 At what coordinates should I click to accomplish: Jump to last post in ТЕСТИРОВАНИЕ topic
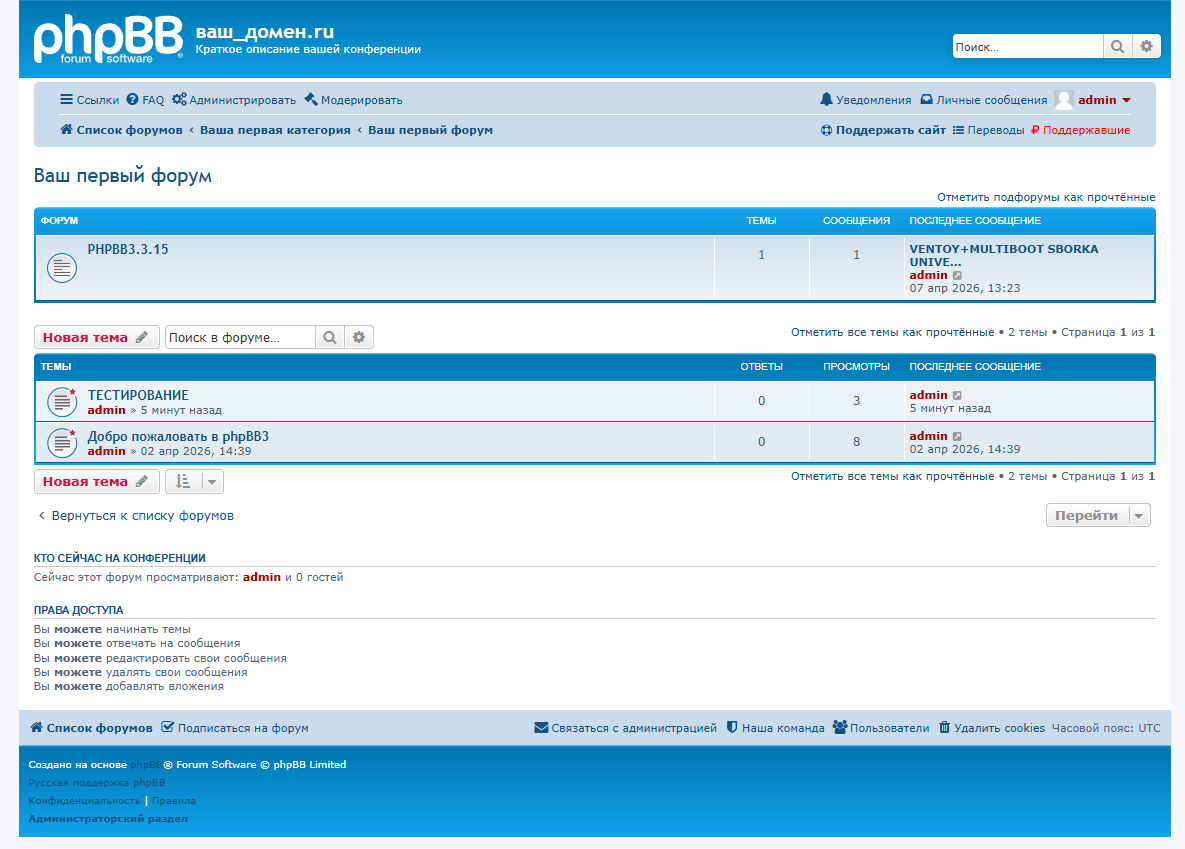tap(957, 395)
